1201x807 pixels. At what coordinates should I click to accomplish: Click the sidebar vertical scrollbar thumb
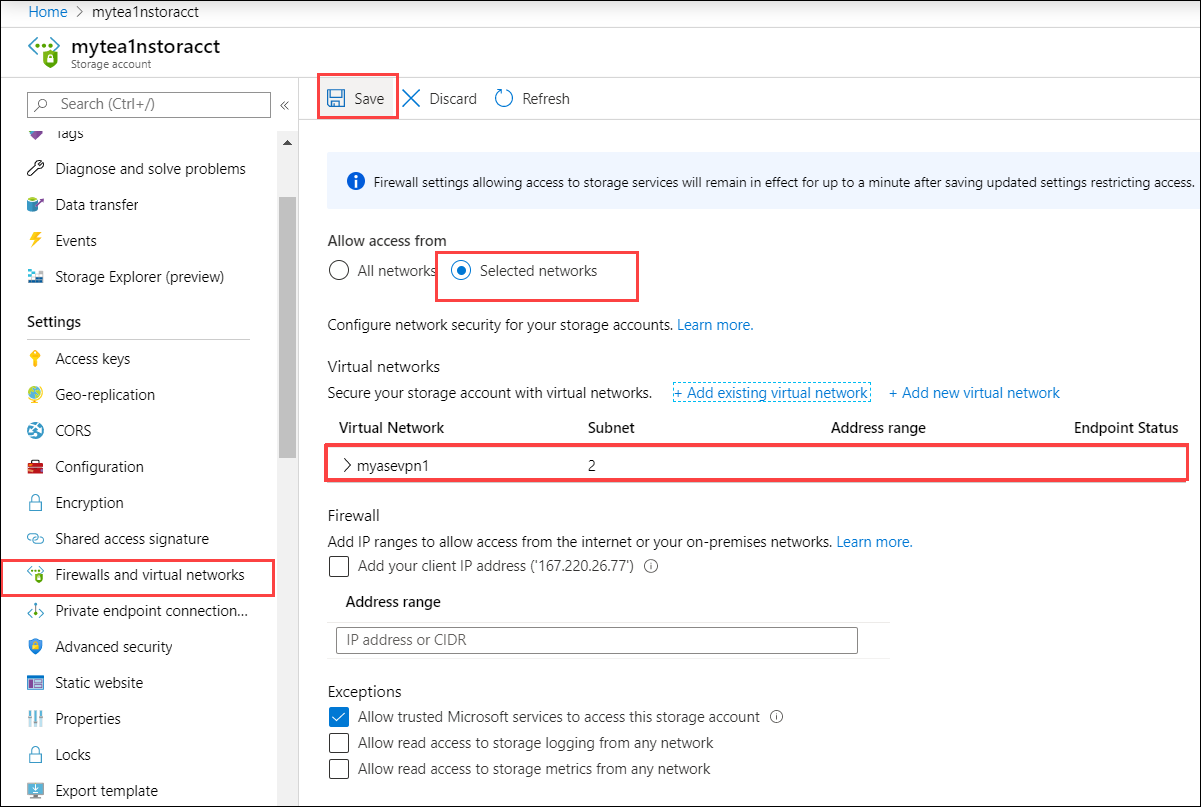pyautogui.click(x=288, y=326)
